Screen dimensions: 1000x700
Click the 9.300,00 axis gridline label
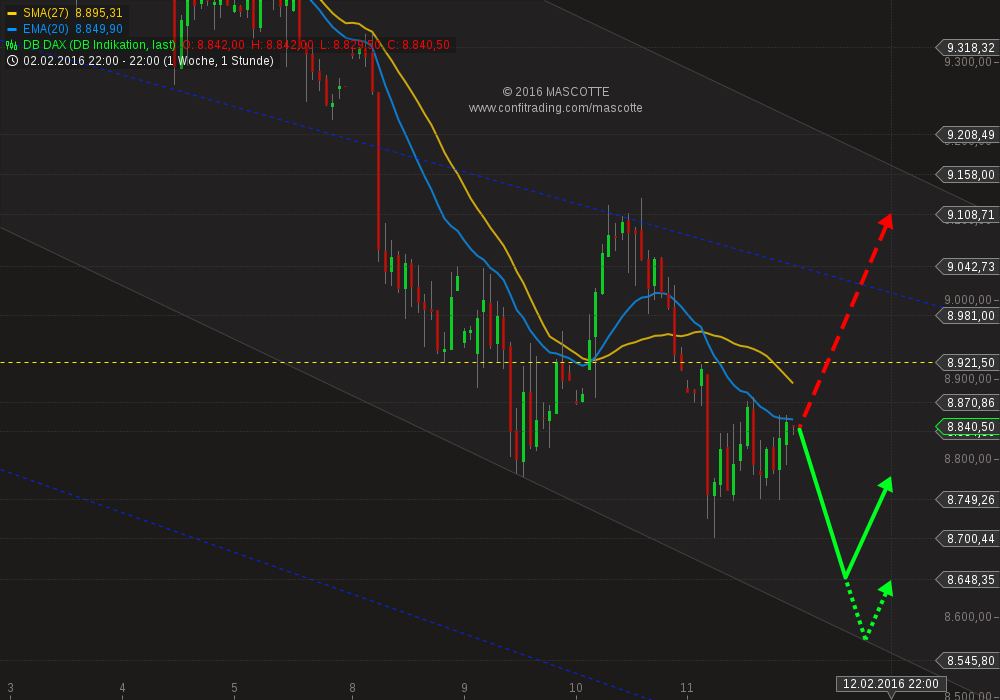(967, 62)
